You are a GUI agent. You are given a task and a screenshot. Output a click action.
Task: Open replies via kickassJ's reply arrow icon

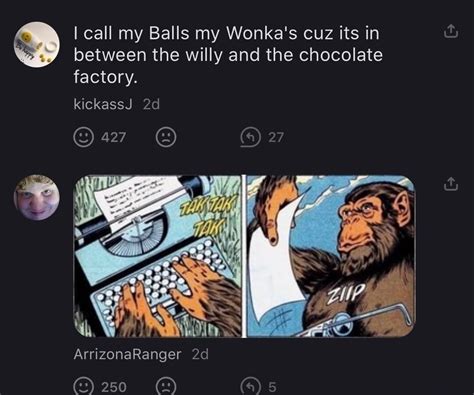[x=251, y=137]
